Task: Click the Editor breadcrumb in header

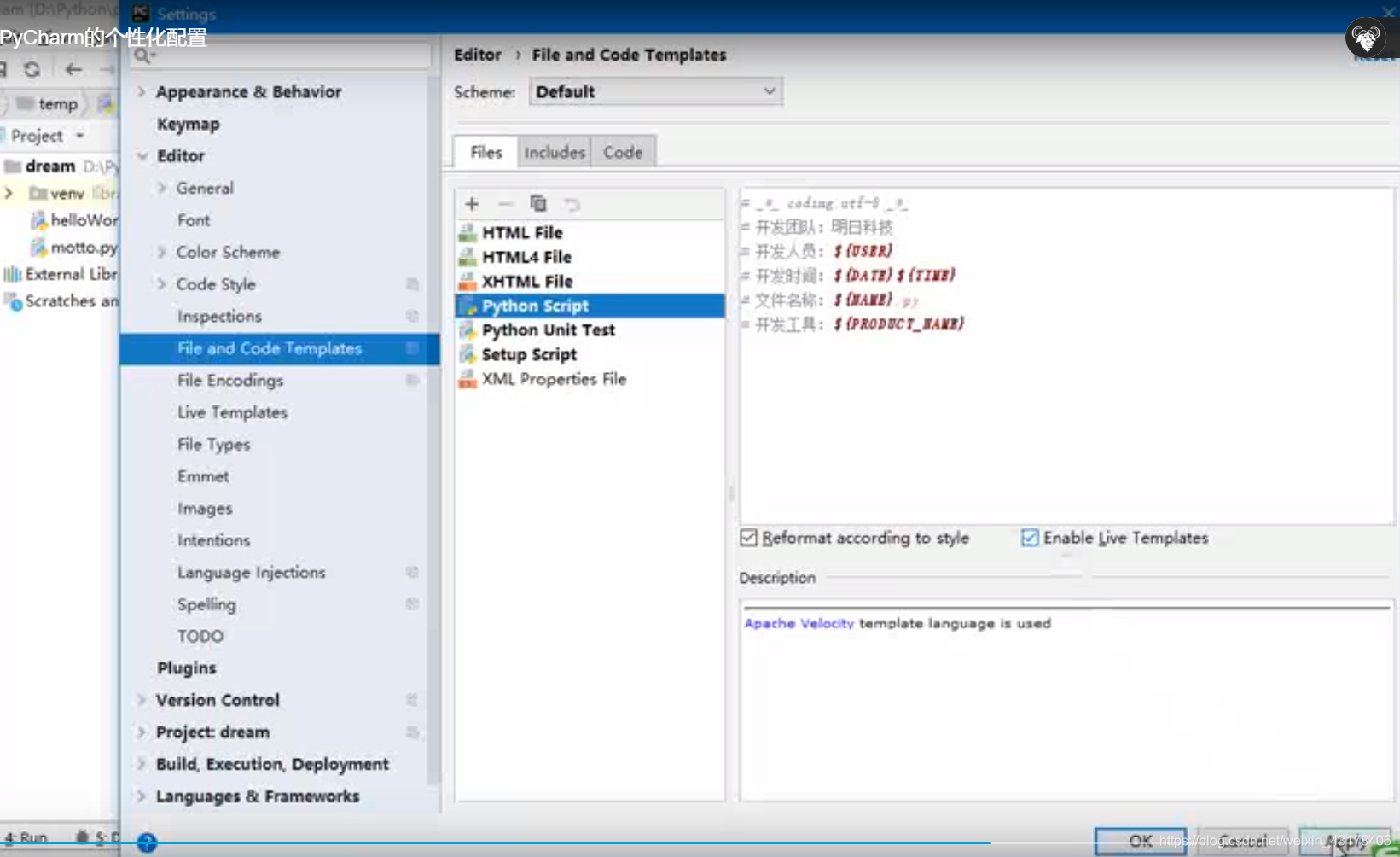Action: [478, 55]
